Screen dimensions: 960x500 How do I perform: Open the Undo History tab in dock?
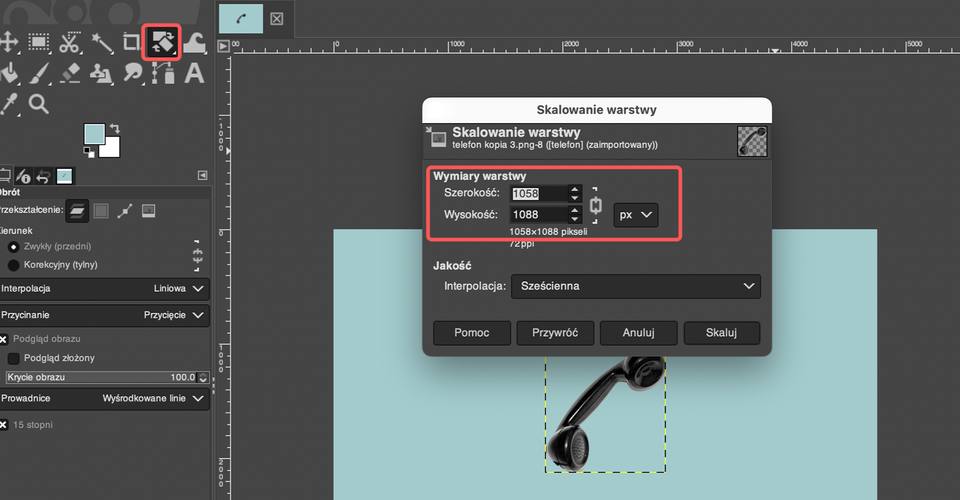[44, 177]
